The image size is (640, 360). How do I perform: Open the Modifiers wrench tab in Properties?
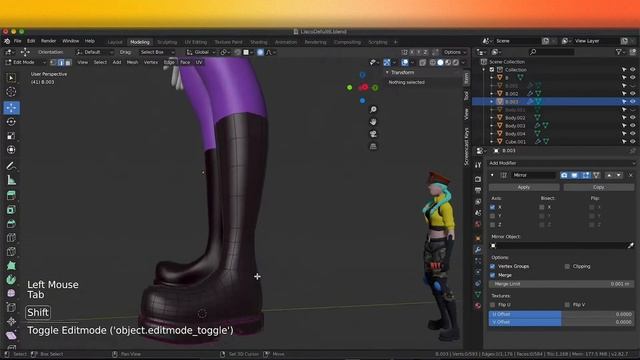pyautogui.click(x=478, y=249)
